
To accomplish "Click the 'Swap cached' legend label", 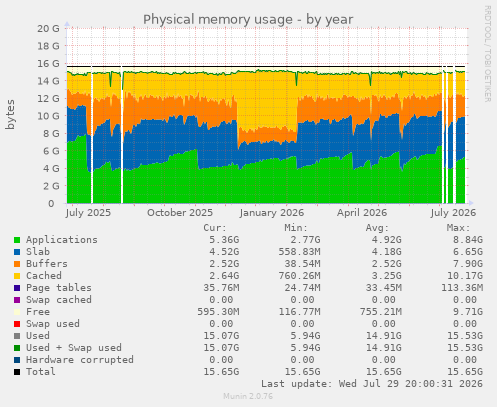I will [59, 300].
